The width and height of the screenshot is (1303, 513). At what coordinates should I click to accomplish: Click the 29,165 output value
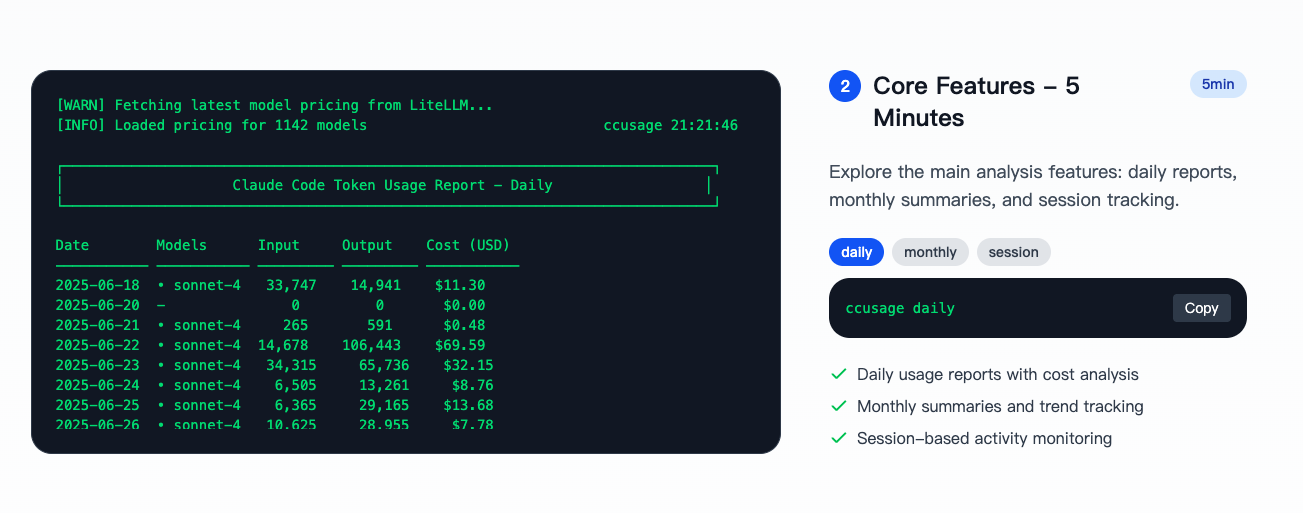(384, 405)
